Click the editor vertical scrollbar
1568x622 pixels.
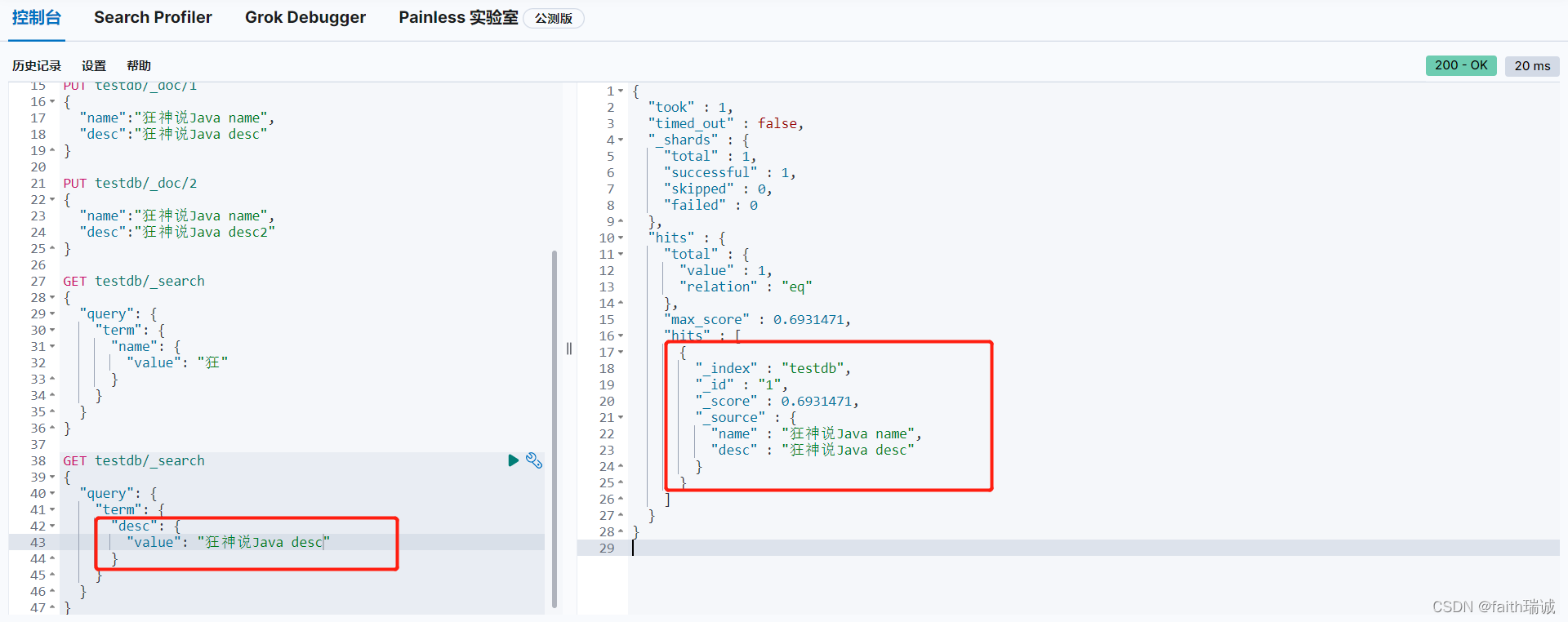click(x=555, y=429)
